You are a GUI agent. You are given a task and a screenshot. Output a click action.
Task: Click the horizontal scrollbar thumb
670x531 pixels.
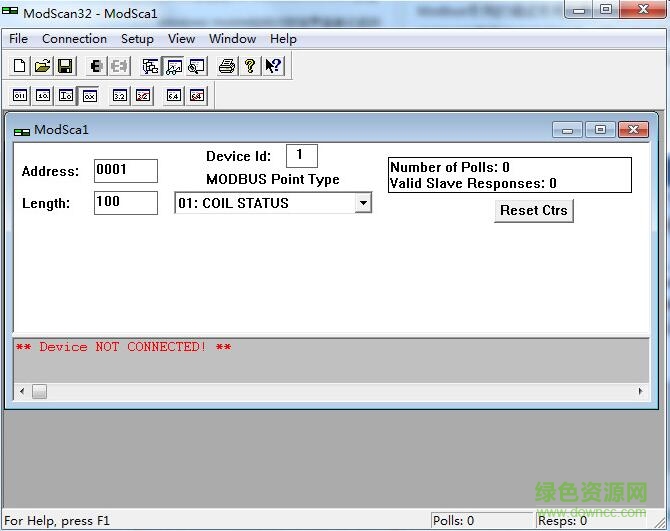39,392
